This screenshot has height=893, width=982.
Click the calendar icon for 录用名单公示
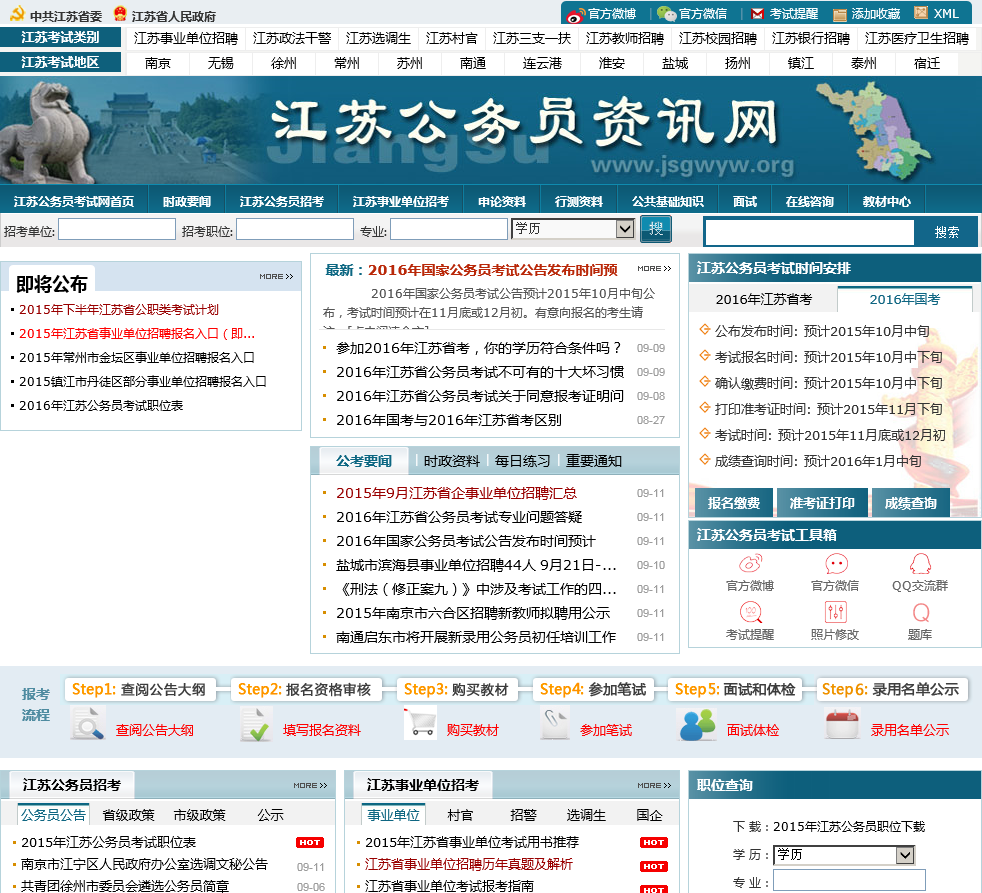(842, 724)
